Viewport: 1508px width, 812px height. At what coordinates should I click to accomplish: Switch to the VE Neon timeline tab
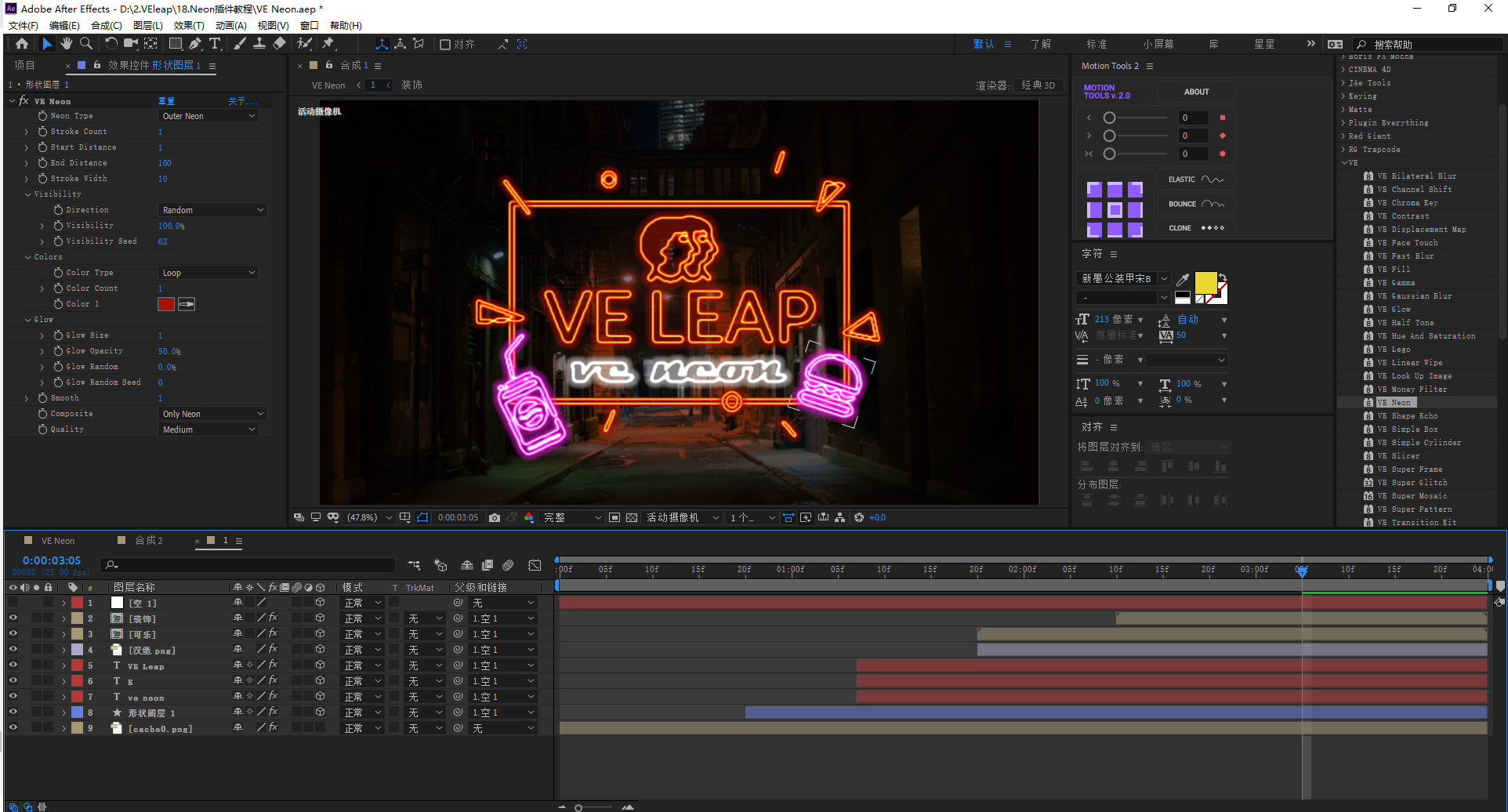tap(58, 541)
